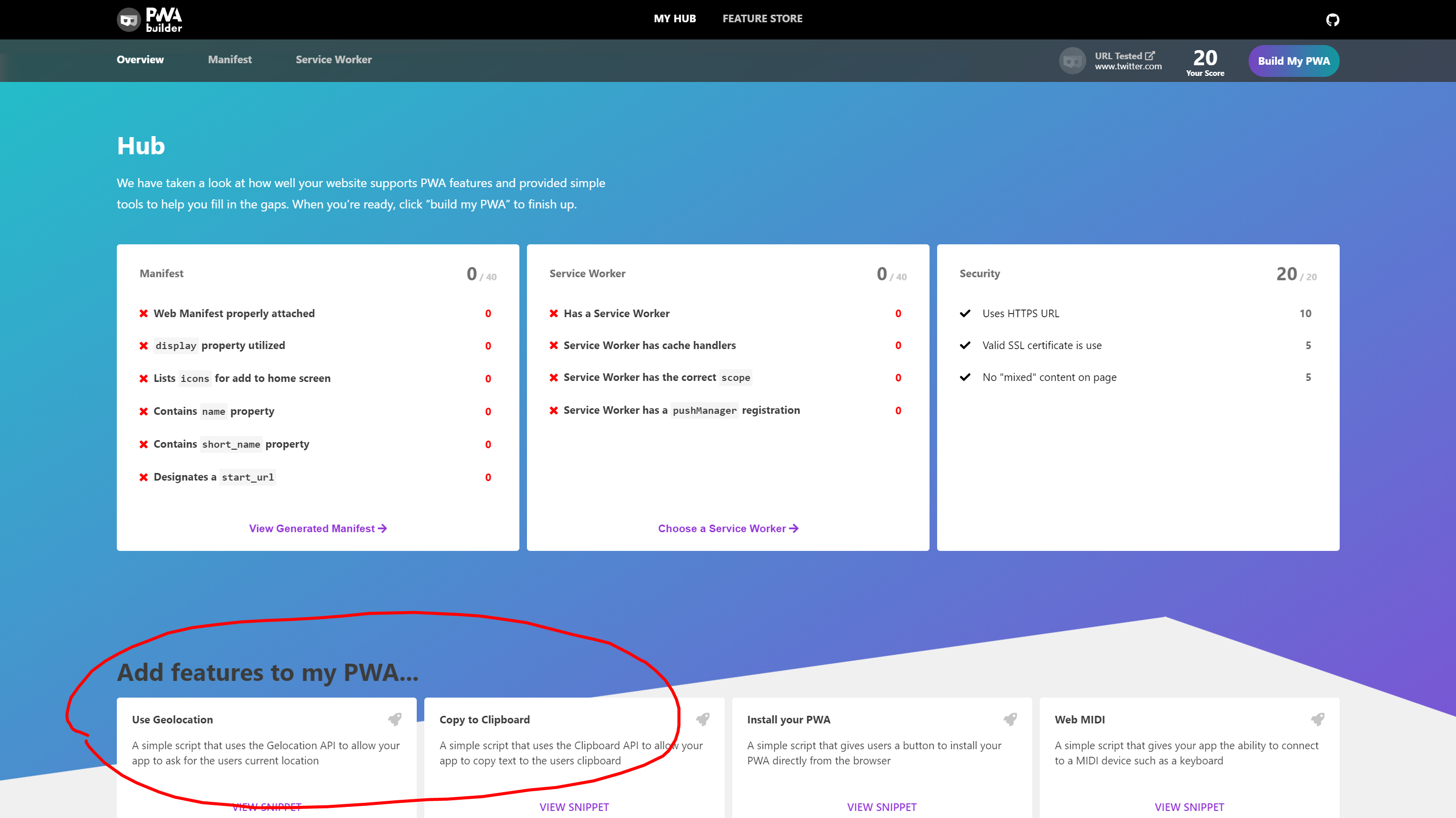1456x818 pixels.
Task: Click rocket icon on Install your PWA card
Action: point(1010,719)
